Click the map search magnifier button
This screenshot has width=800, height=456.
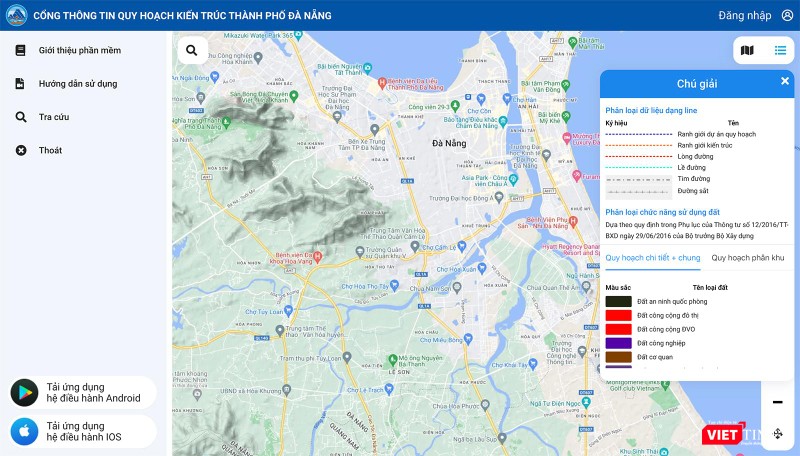pos(192,50)
